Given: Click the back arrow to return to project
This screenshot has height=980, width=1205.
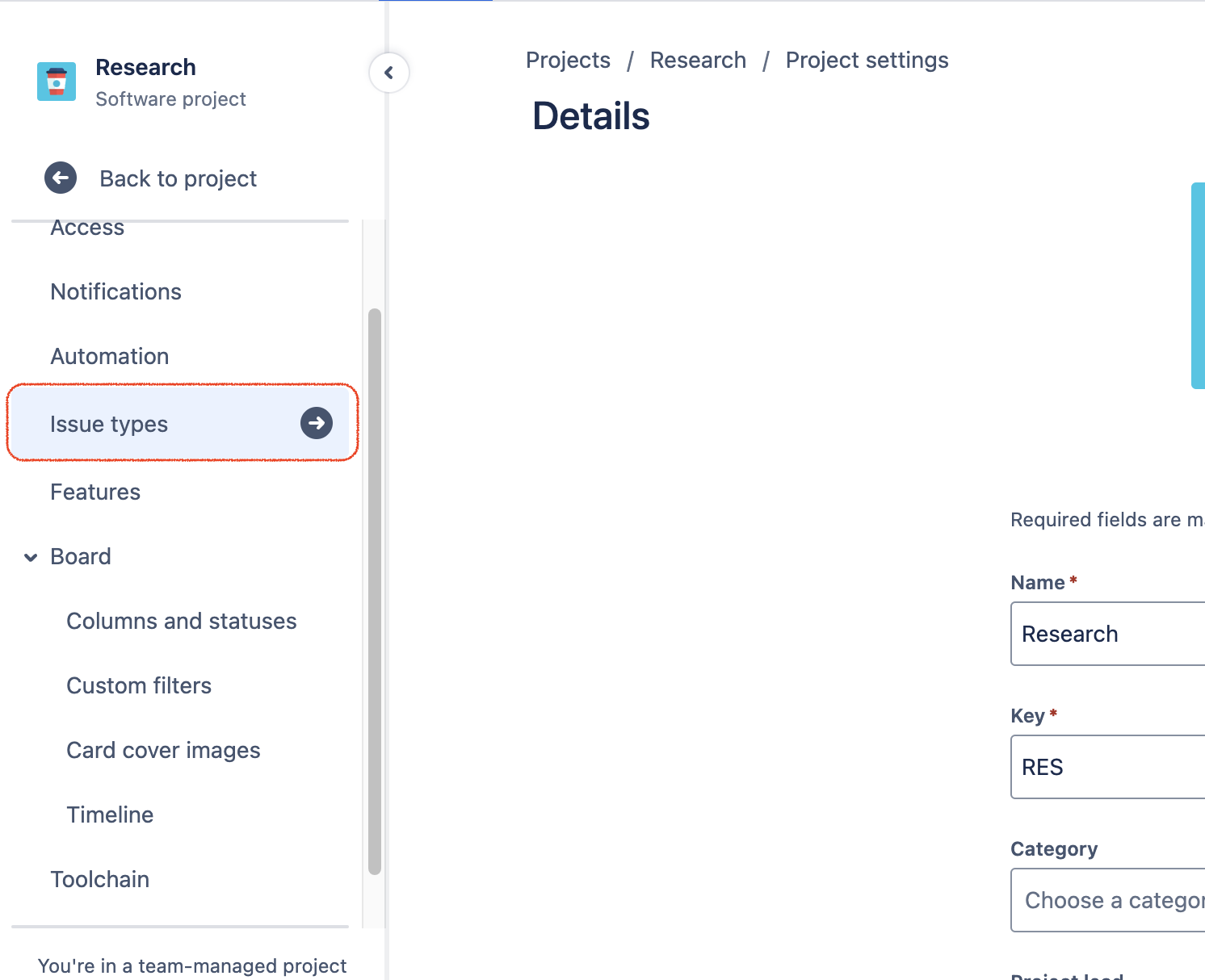Looking at the screenshot, I should 61,178.
